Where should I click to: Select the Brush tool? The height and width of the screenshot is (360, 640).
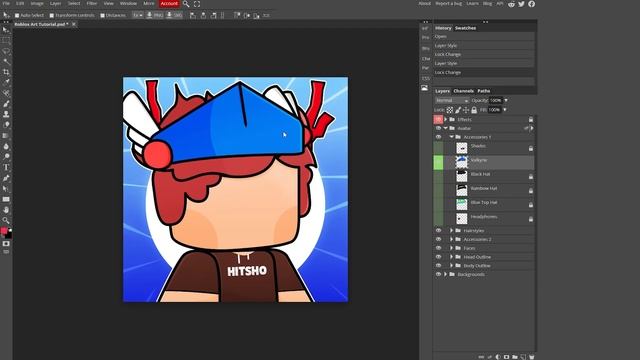point(6,104)
